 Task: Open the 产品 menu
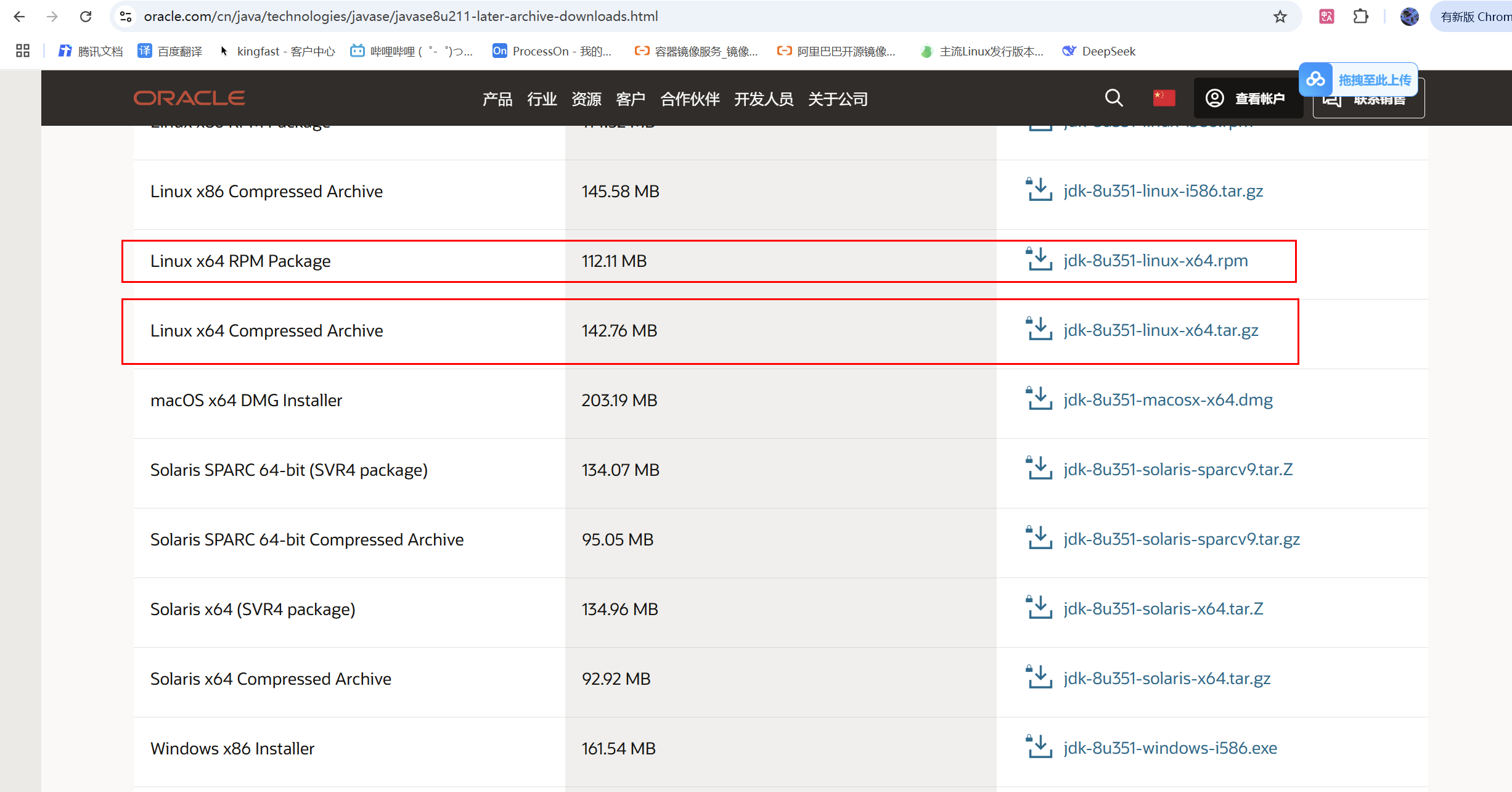click(497, 99)
